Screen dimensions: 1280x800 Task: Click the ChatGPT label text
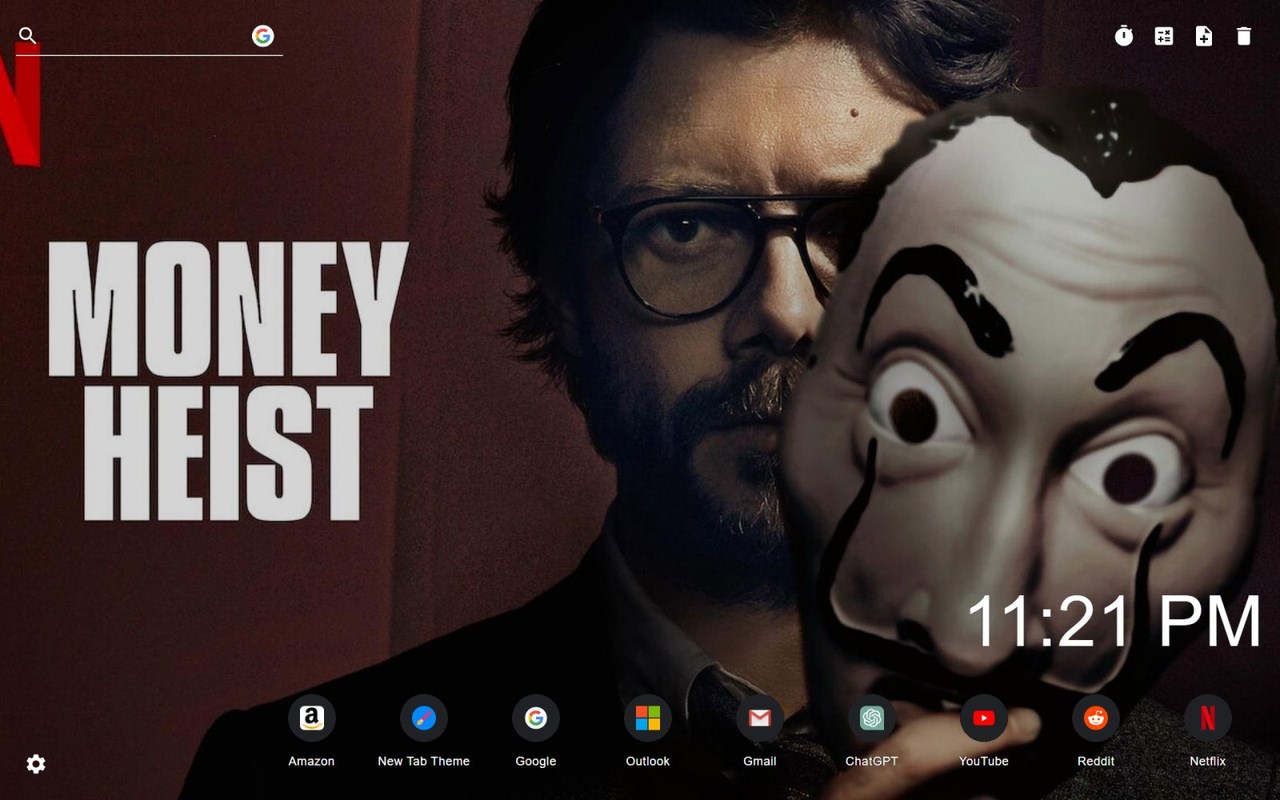click(872, 761)
